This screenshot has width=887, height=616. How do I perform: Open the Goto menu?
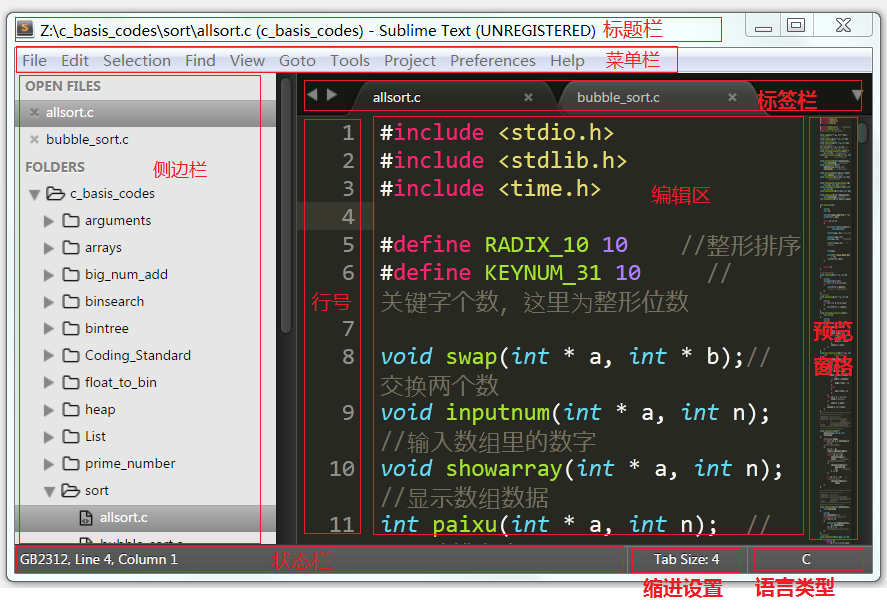[x=297, y=61]
